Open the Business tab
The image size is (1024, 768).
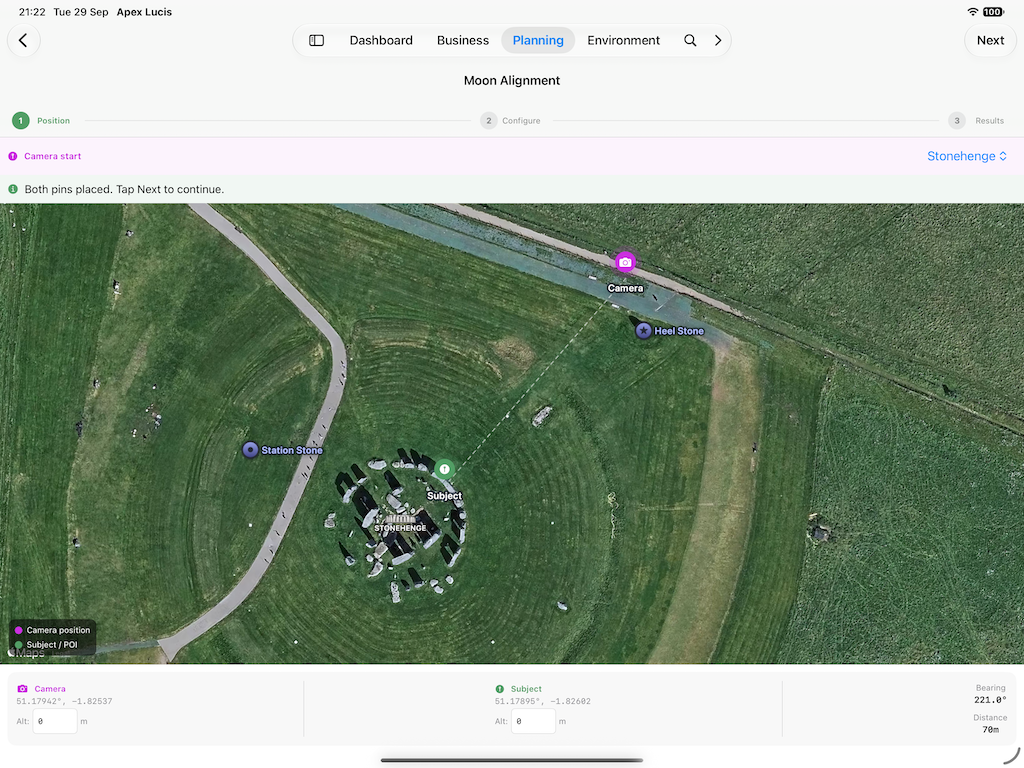coord(462,40)
